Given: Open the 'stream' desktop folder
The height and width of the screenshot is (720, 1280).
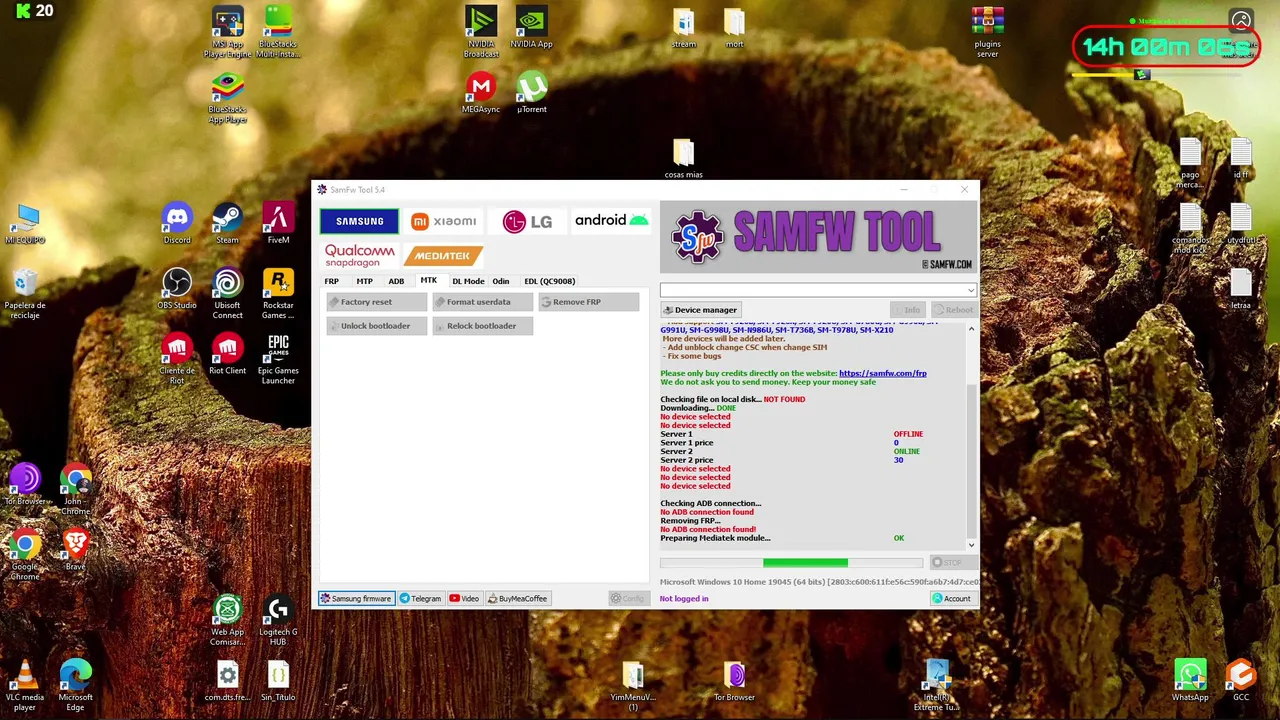Looking at the screenshot, I should click(x=683, y=28).
